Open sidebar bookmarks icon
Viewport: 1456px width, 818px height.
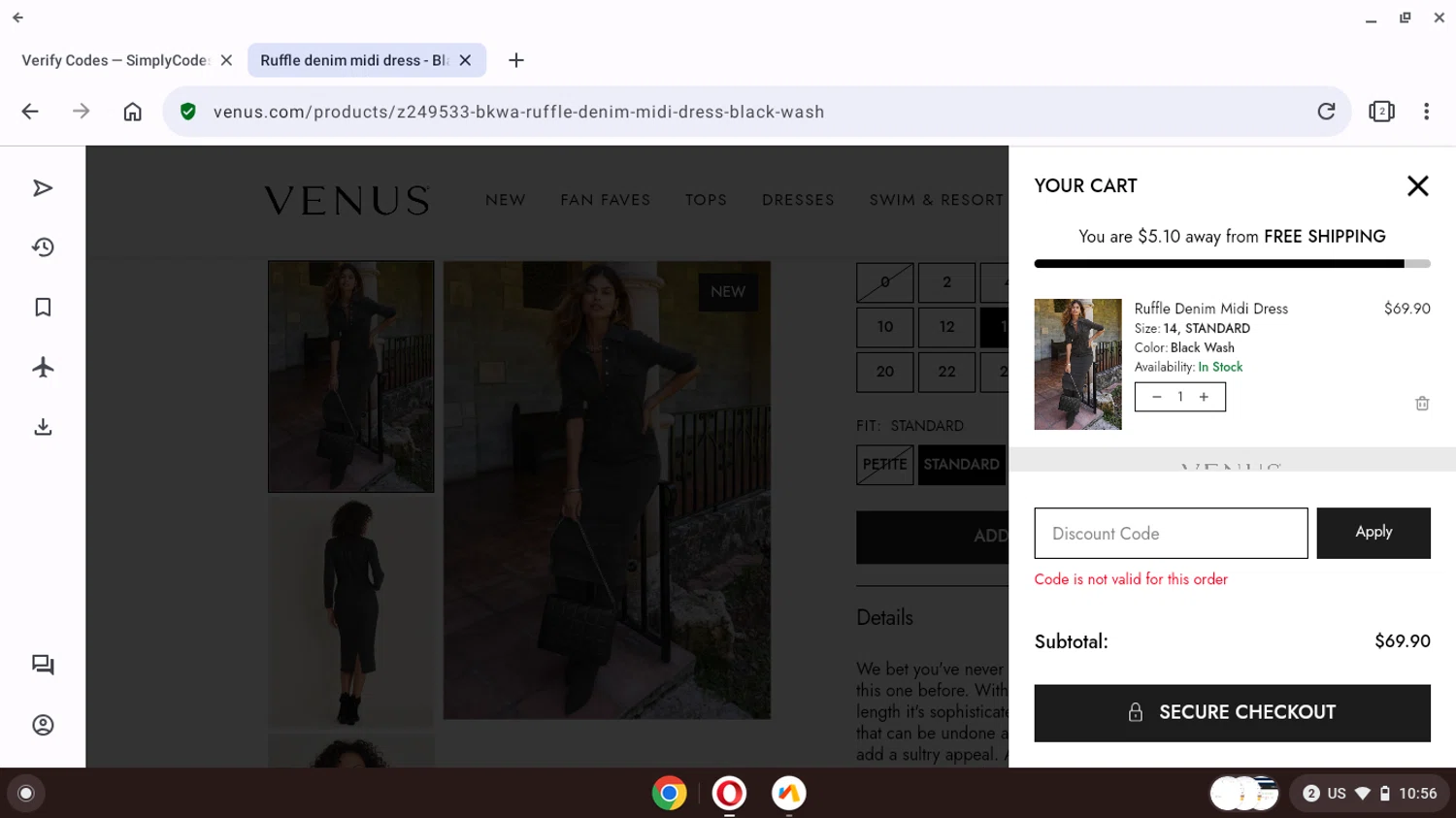43,308
